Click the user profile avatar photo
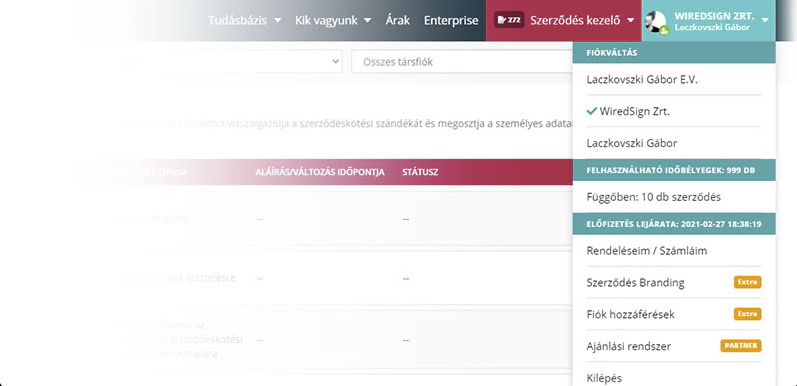Image resolution: width=797 pixels, height=386 pixels. pos(655,21)
